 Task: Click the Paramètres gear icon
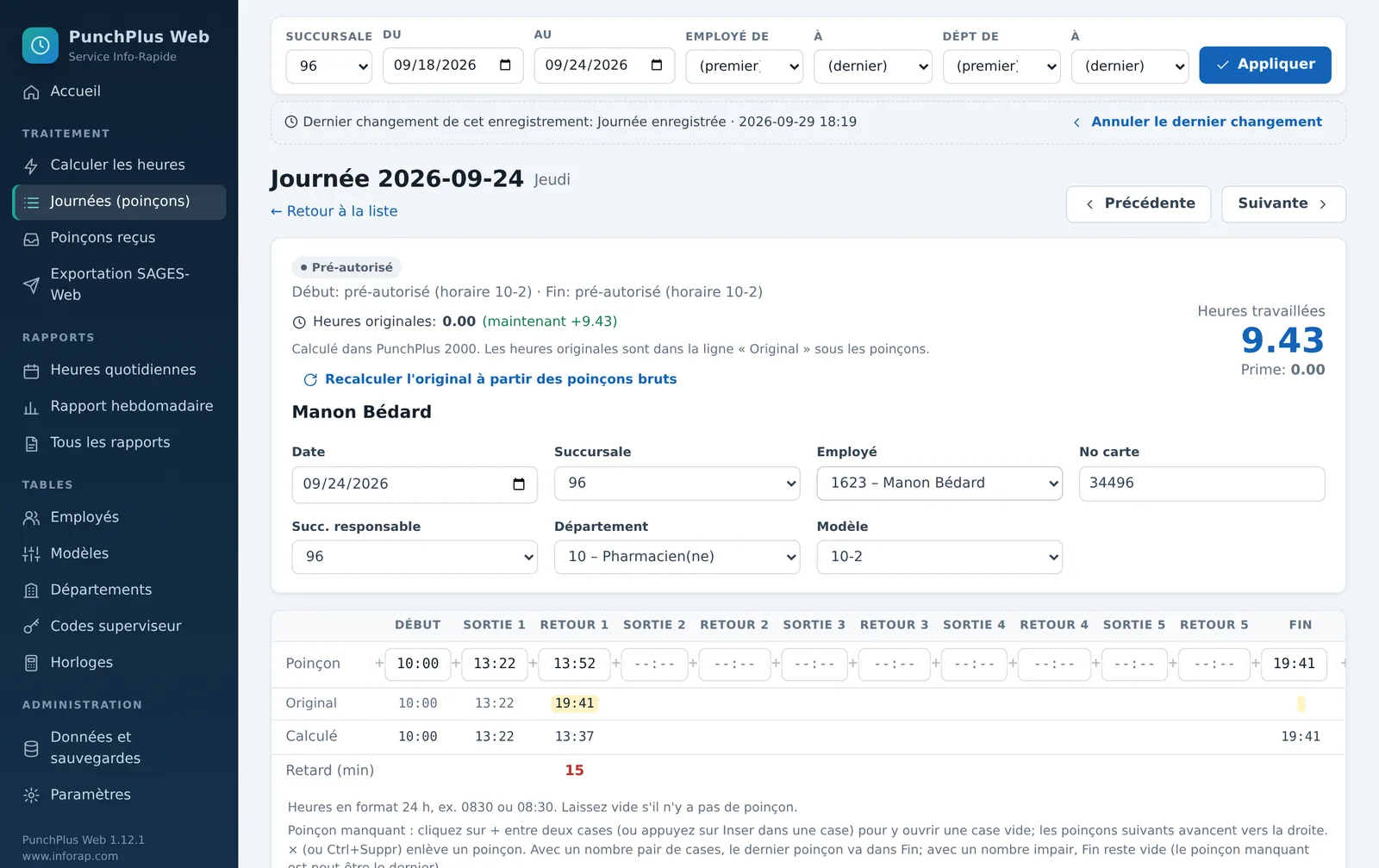coord(31,796)
